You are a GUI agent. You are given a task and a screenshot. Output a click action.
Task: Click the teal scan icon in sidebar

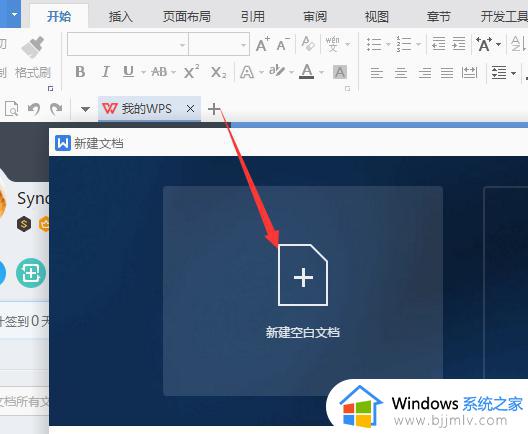point(31,273)
